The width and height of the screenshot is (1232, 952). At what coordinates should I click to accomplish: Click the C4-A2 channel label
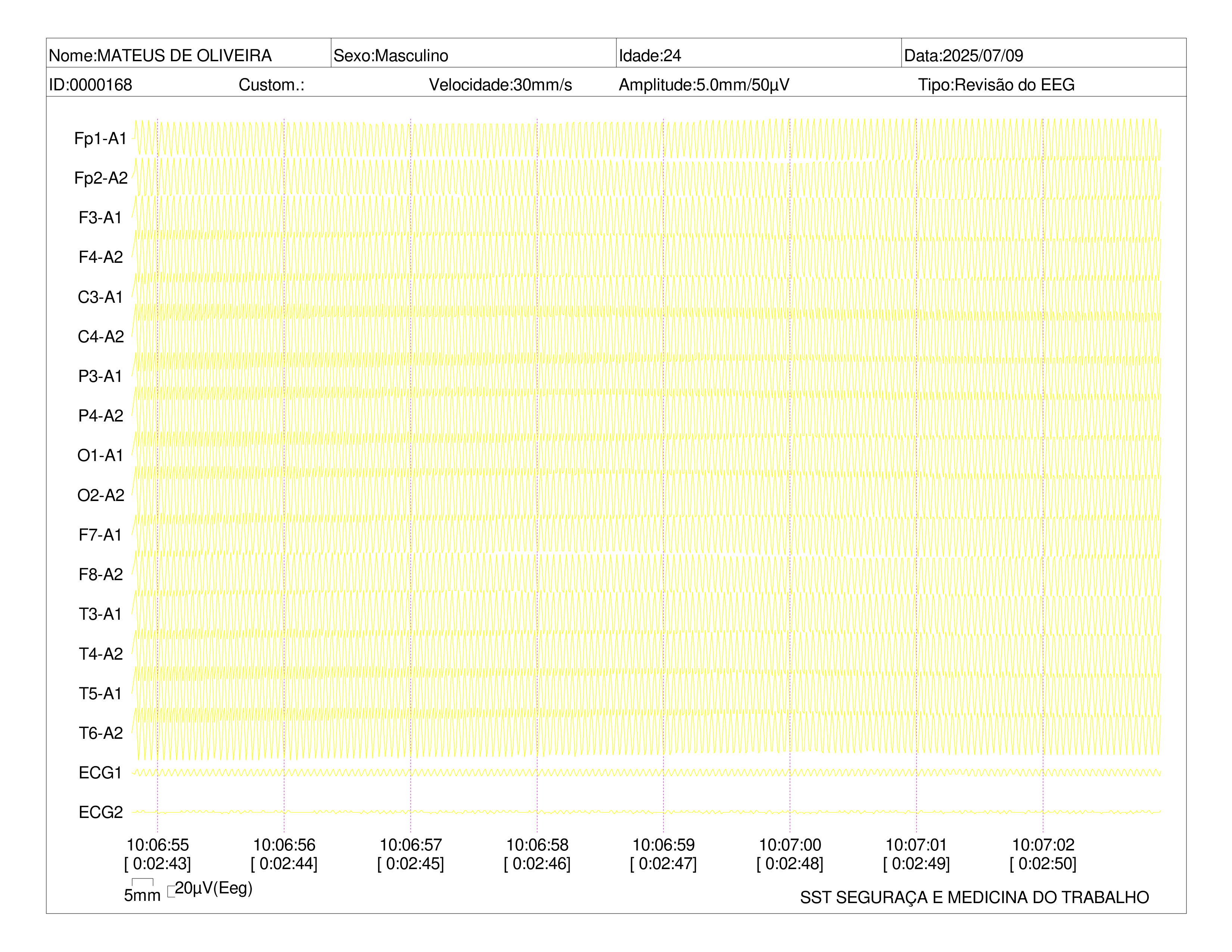coord(100,336)
